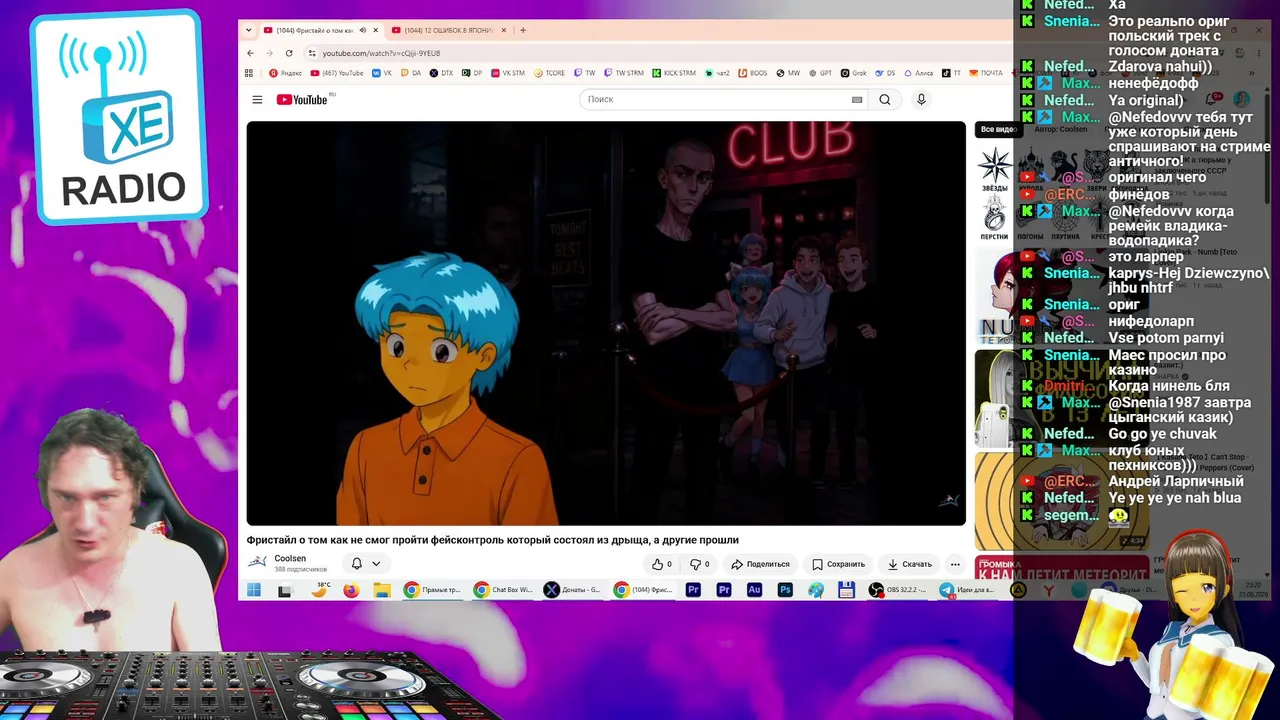Click the Сохранить save button
Image resolution: width=1280 pixels, height=720 pixels.
tap(838, 564)
